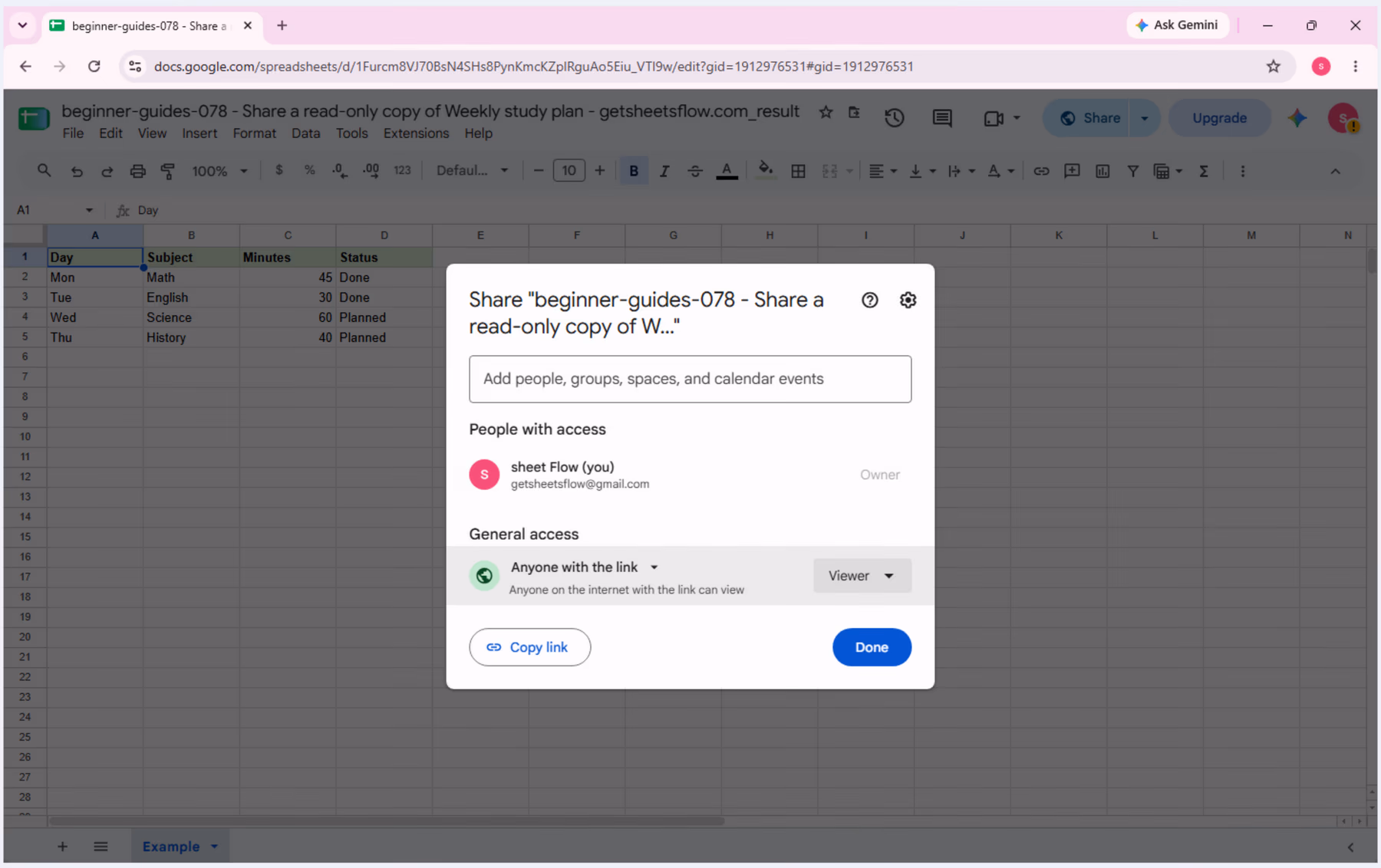Open the font family dropdown
The width and height of the screenshot is (1381, 868).
pyautogui.click(x=472, y=171)
